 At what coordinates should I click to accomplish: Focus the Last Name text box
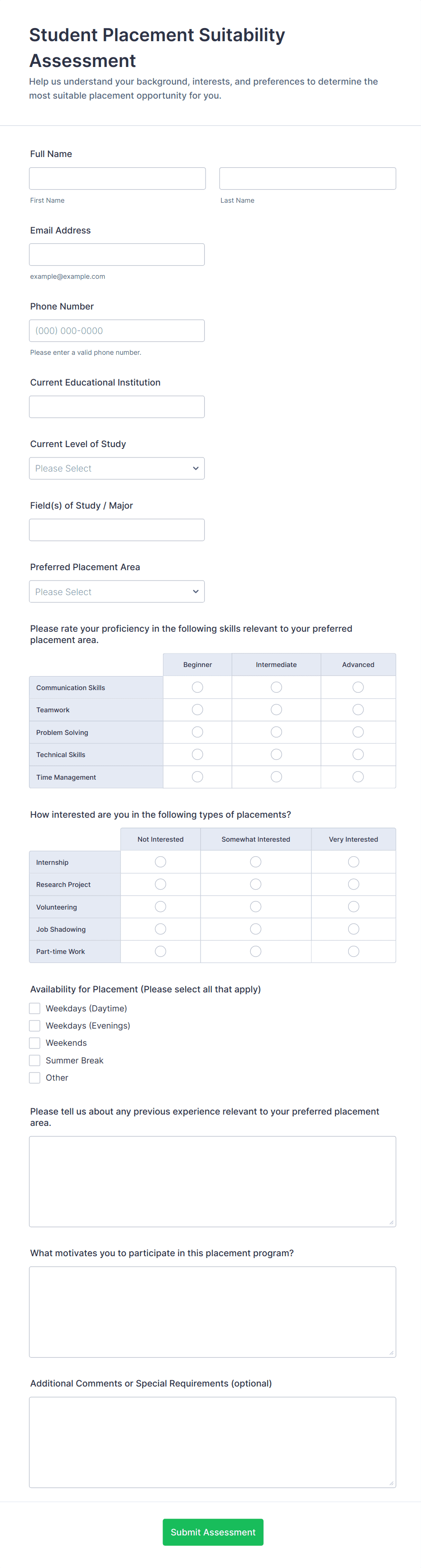pyautogui.click(x=307, y=178)
